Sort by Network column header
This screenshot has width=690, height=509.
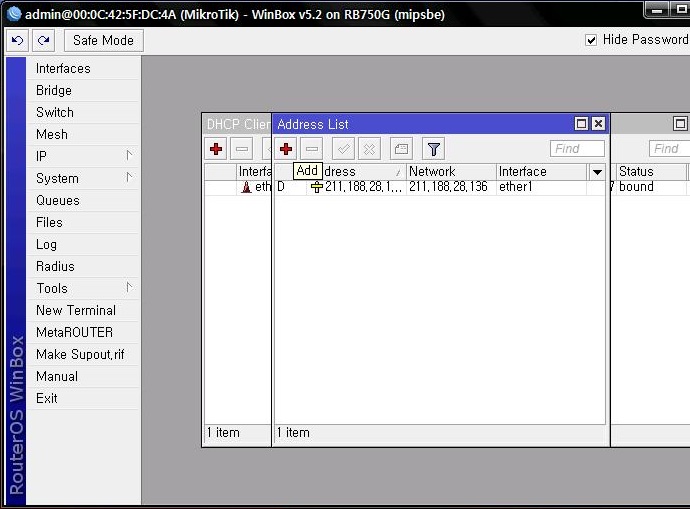tap(451, 172)
